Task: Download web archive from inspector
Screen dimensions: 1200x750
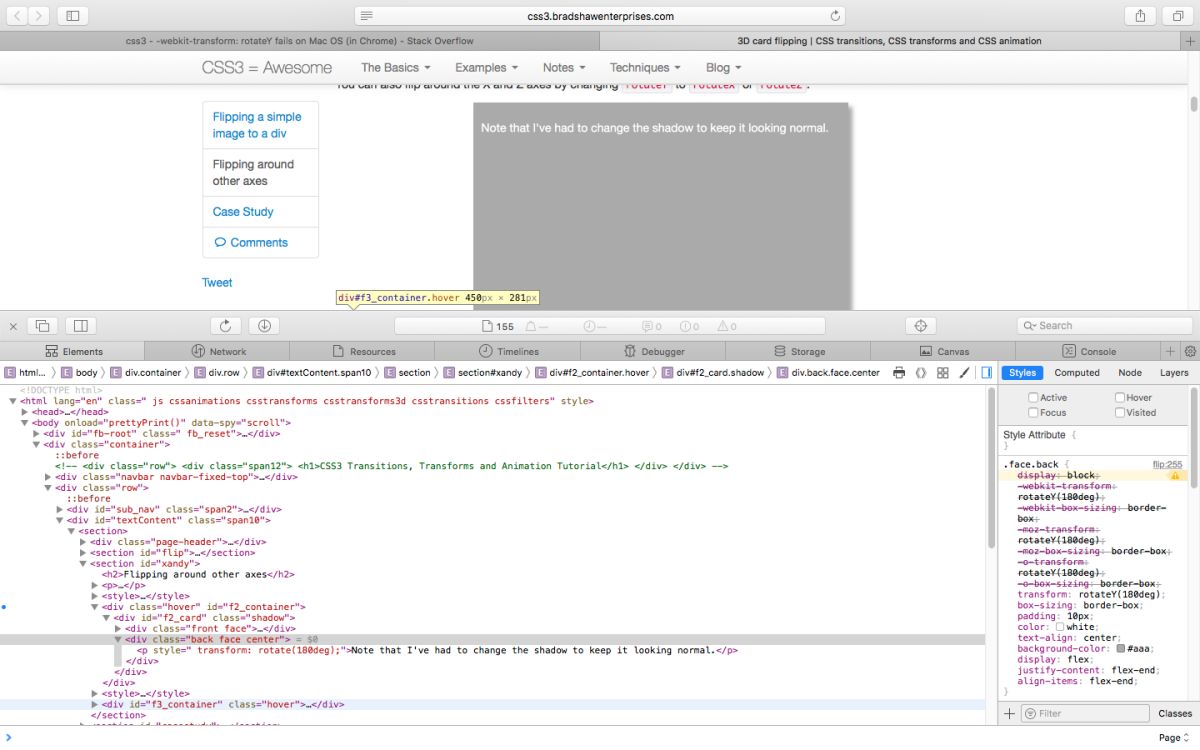Action: (264, 326)
